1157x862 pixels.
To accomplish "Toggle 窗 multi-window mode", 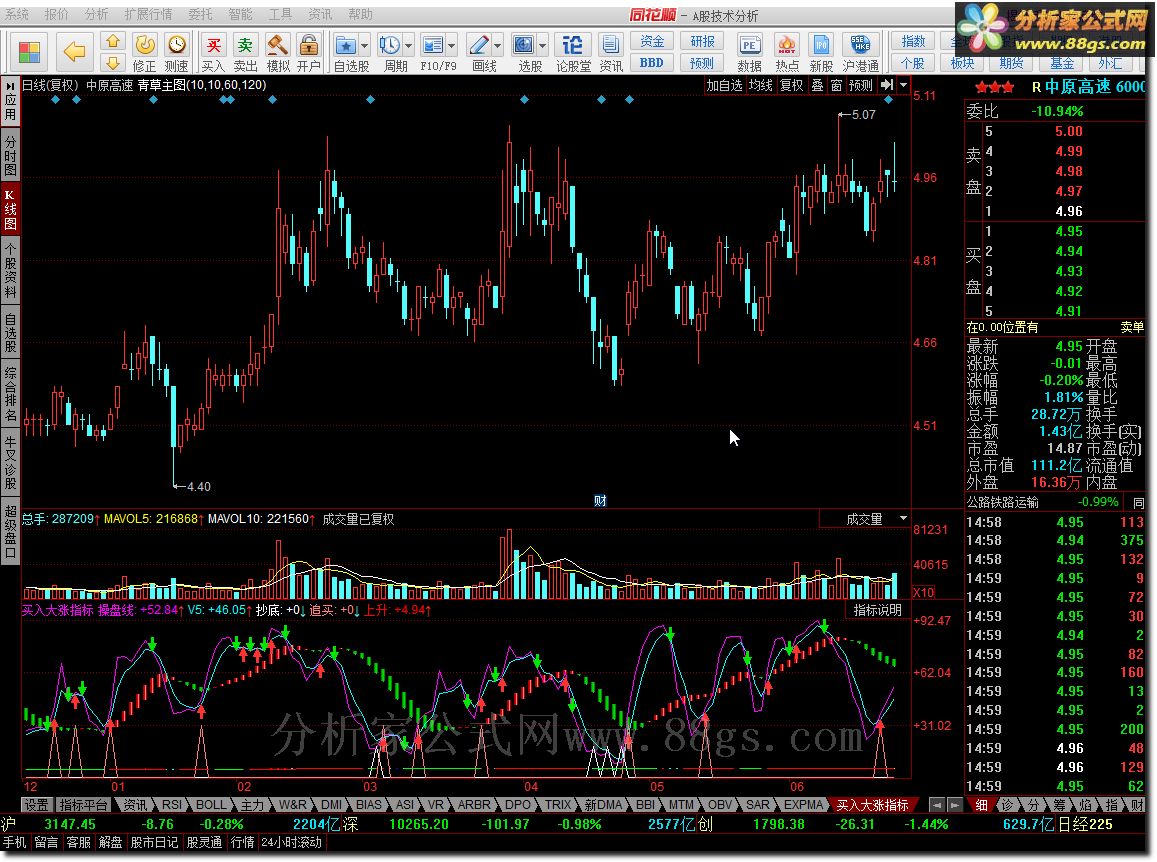I will (836, 86).
